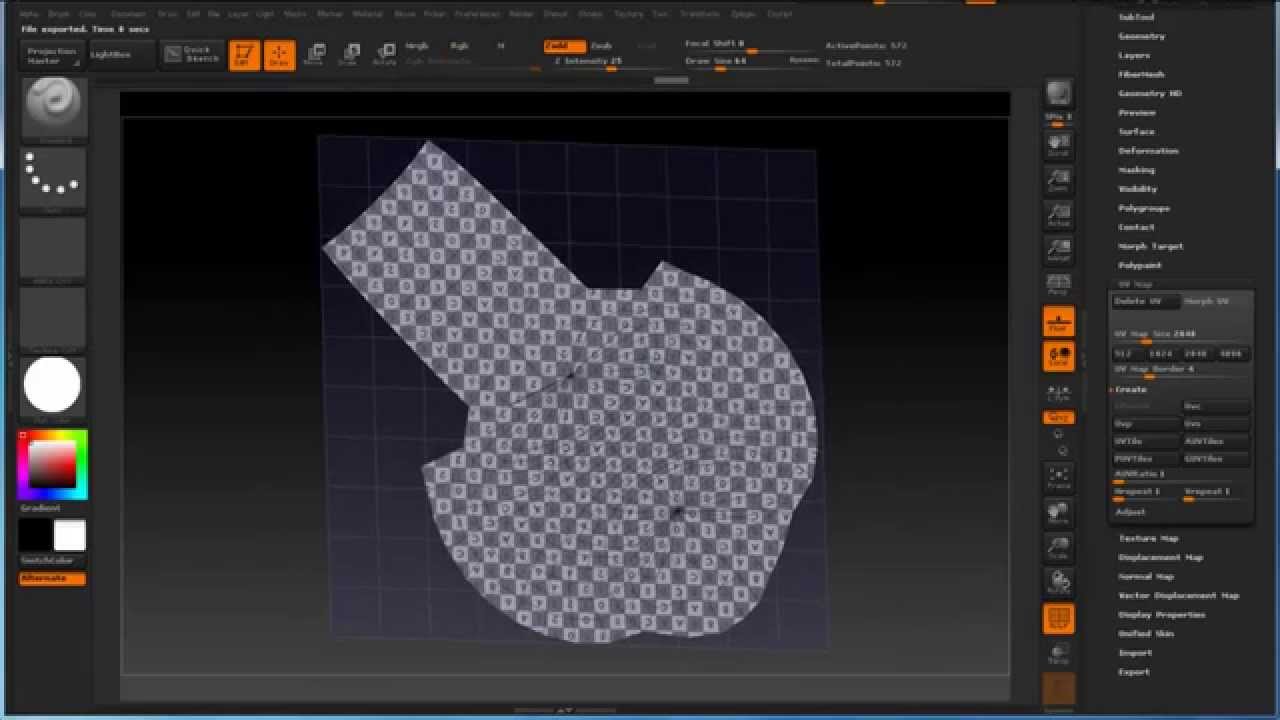Expand the Layers subpalette

(1134, 55)
